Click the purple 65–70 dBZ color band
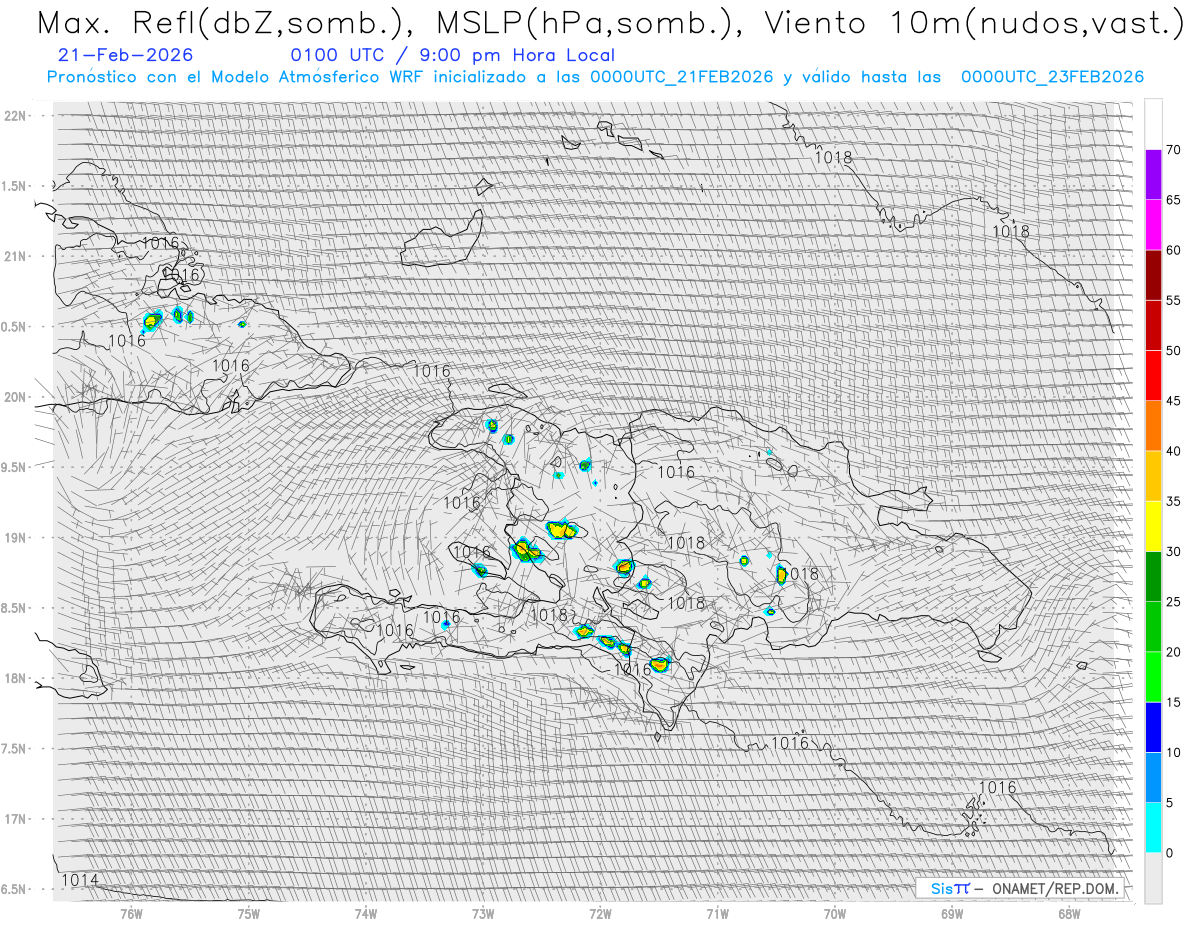This screenshot has height=927, width=1200. pos(1153,175)
